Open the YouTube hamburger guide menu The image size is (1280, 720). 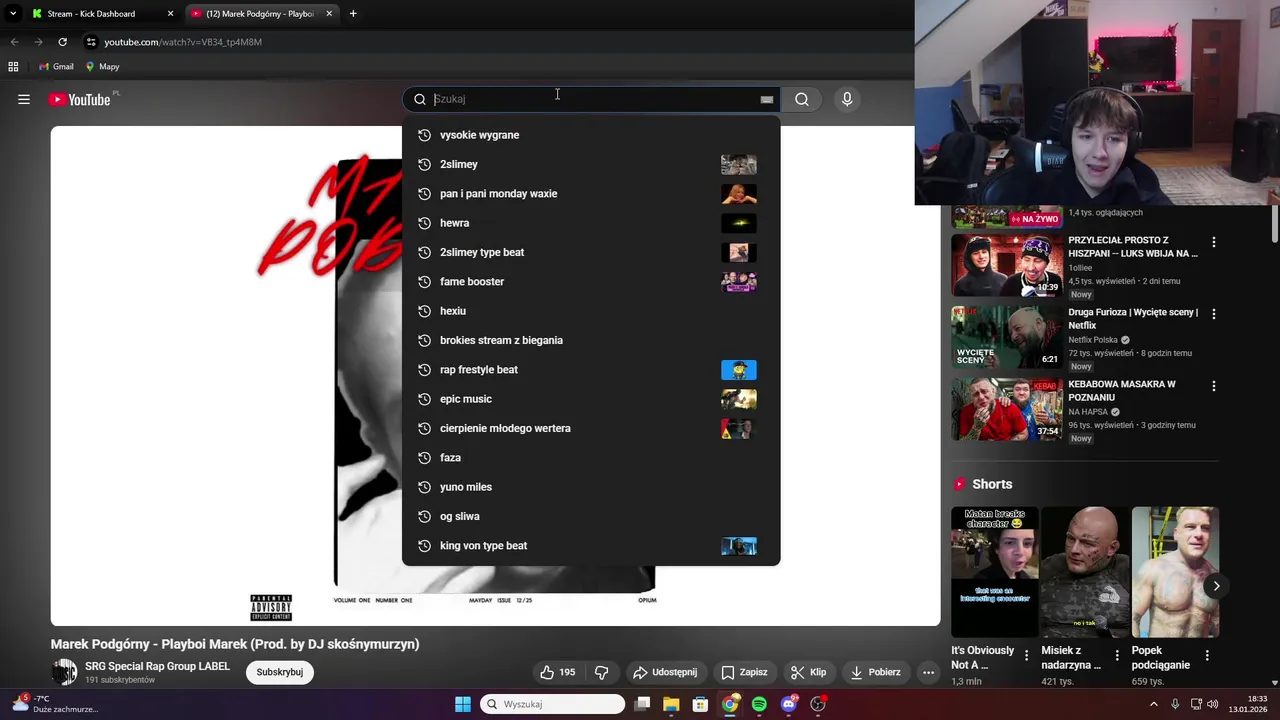point(24,99)
